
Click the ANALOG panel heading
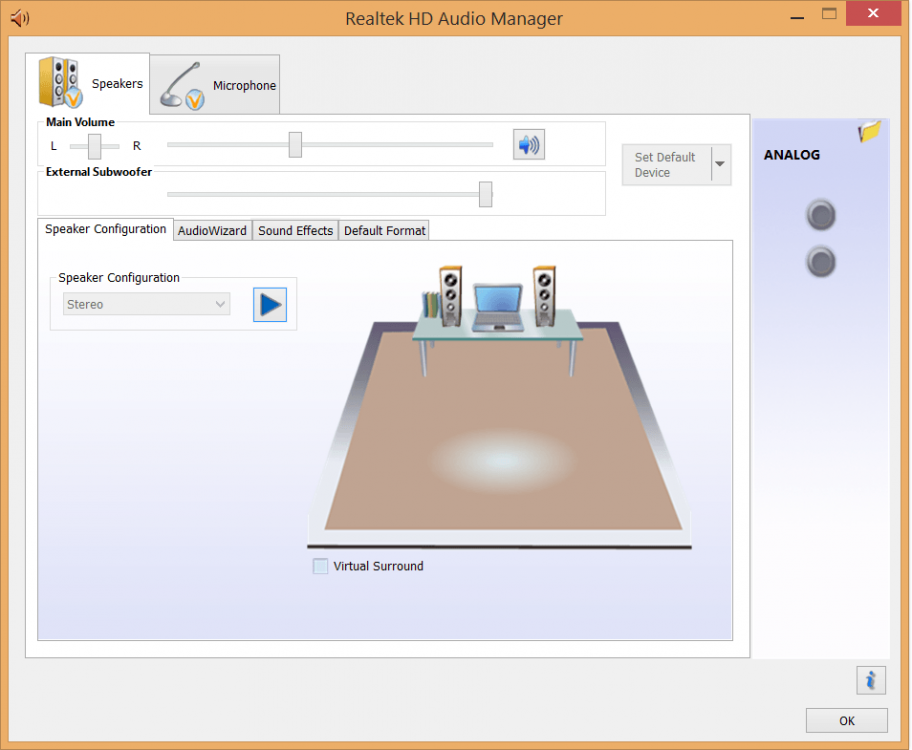coord(792,155)
